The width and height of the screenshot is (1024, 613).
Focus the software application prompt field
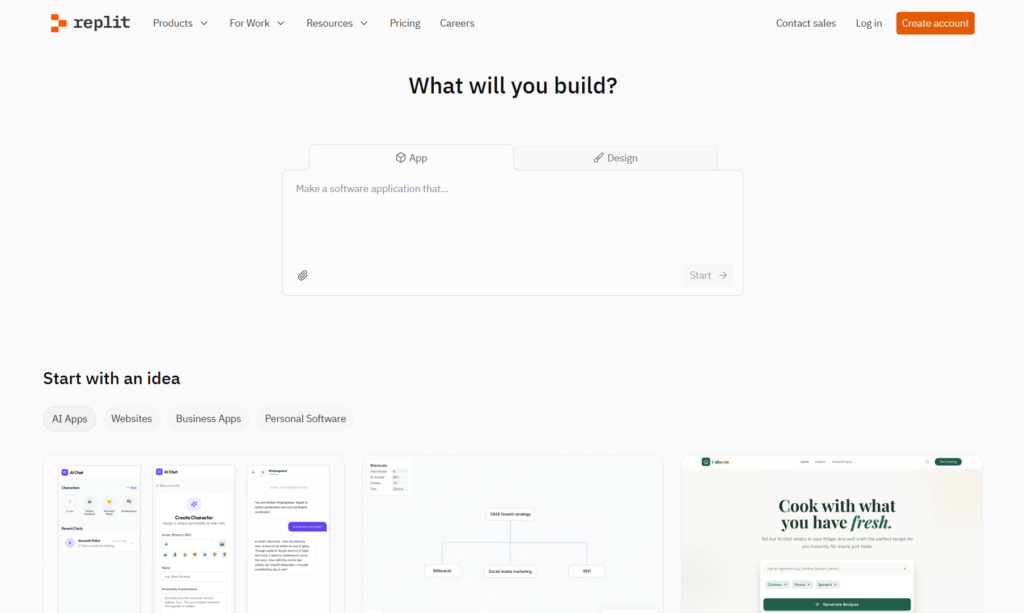coord(512,220)
